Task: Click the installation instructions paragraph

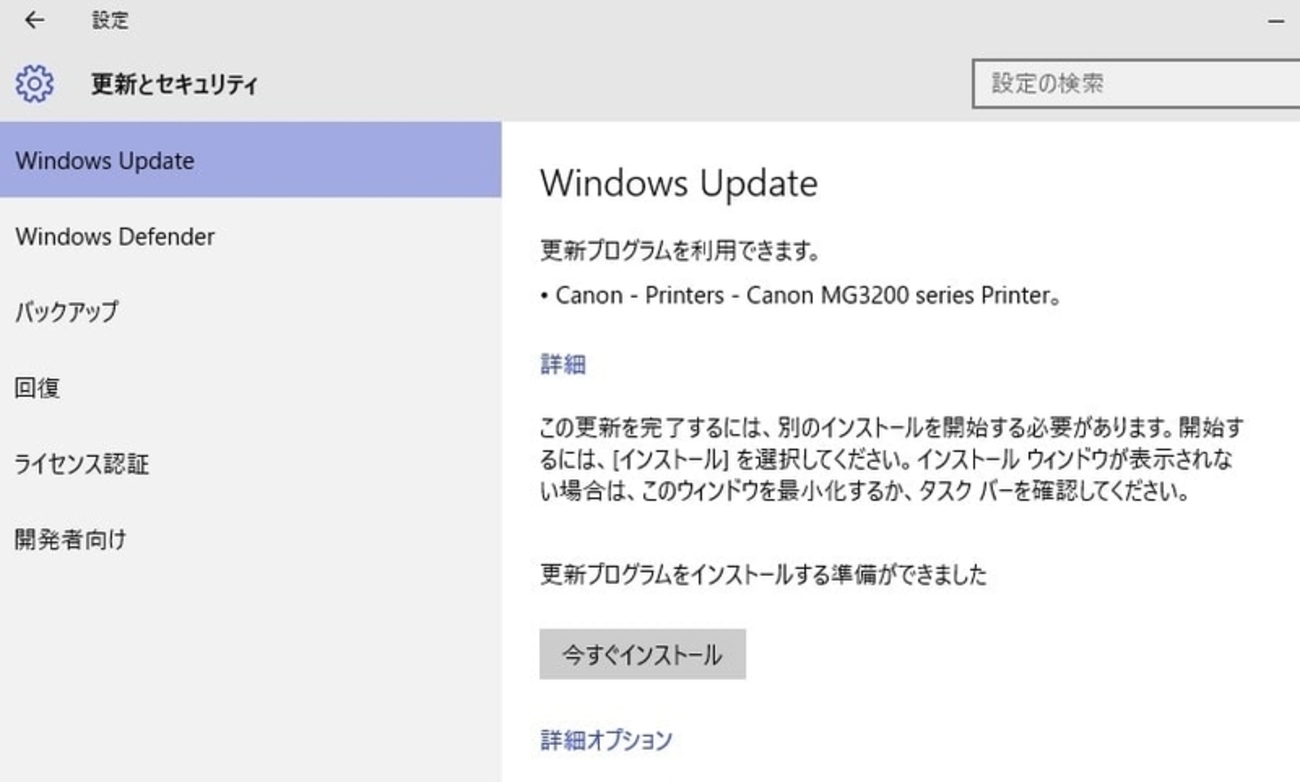Action: pyautogui.click(x=890, y=460)
